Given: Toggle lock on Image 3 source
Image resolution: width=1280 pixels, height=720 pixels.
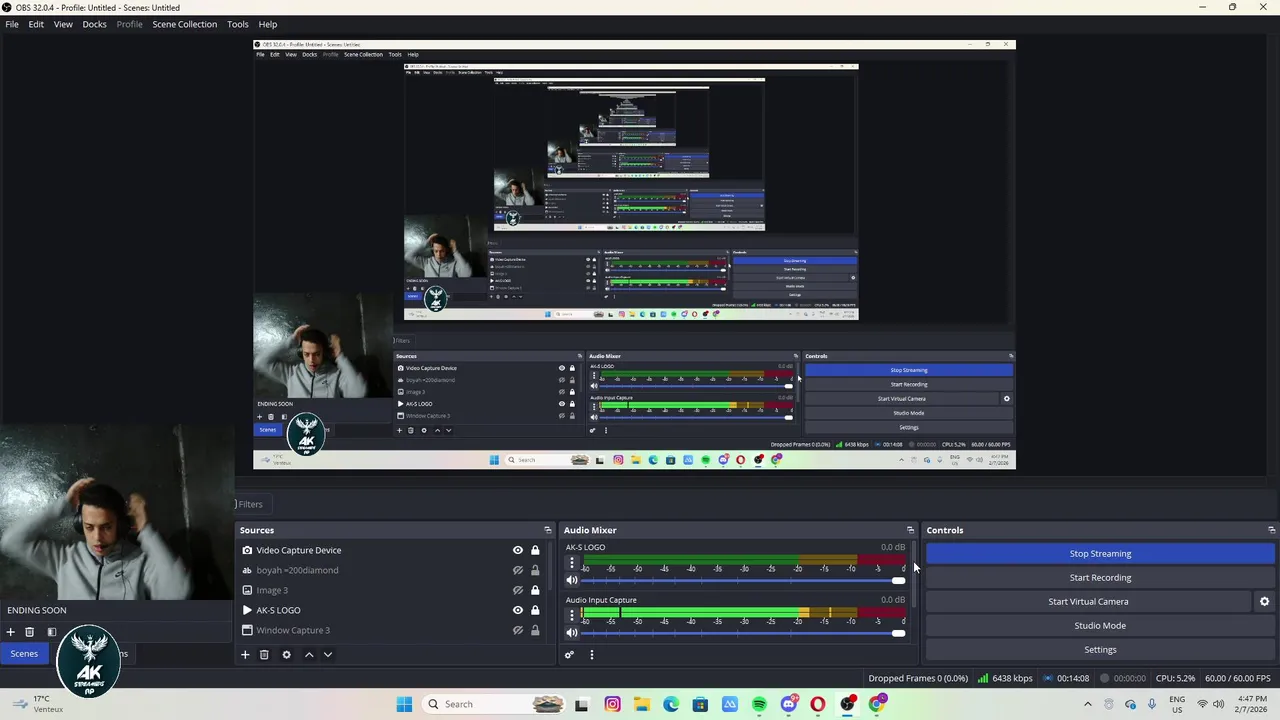Looking at the screenshot, I should (535, 590).
